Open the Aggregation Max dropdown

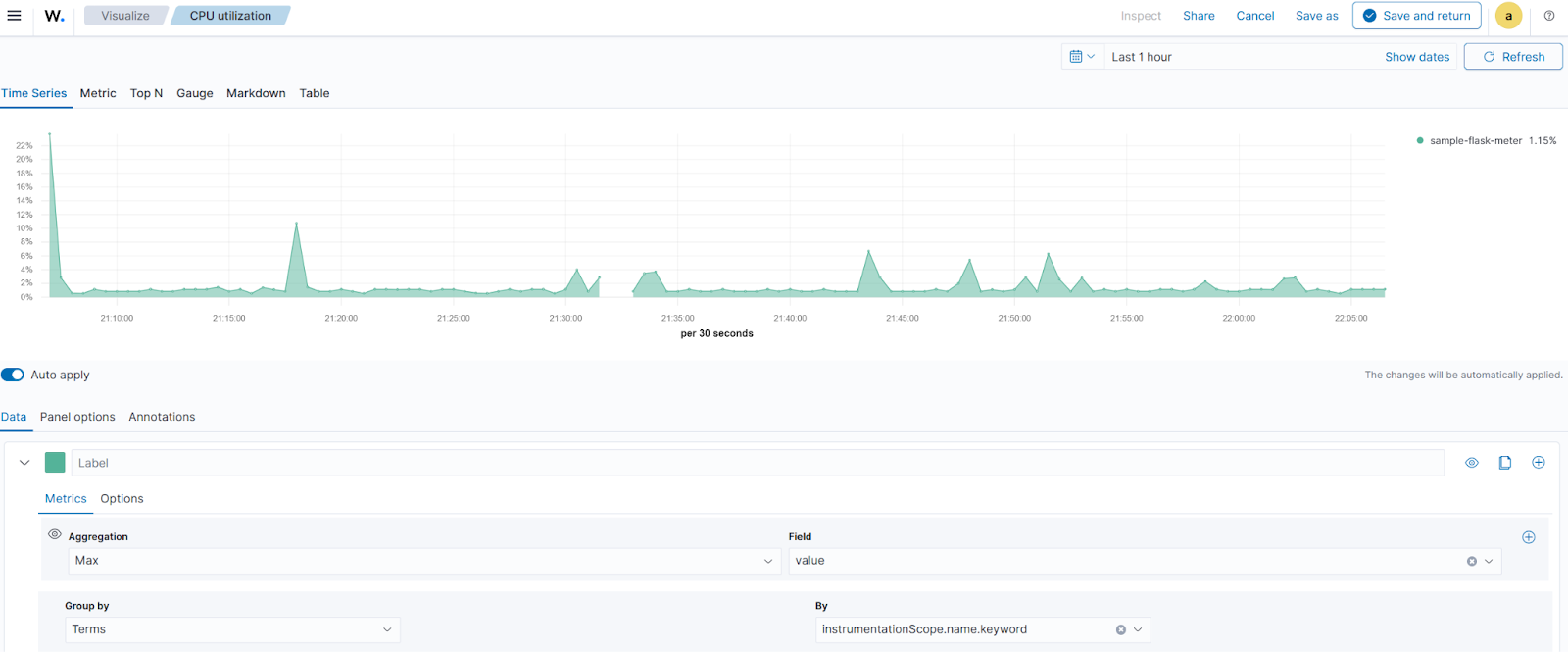(x=424, y=561)
